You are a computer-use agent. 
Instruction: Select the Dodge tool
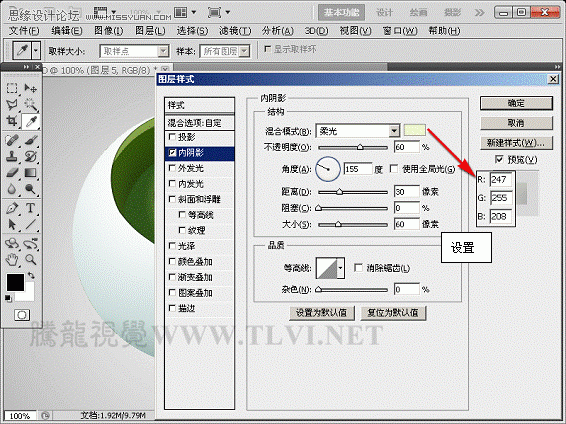[x=30, y=189]
